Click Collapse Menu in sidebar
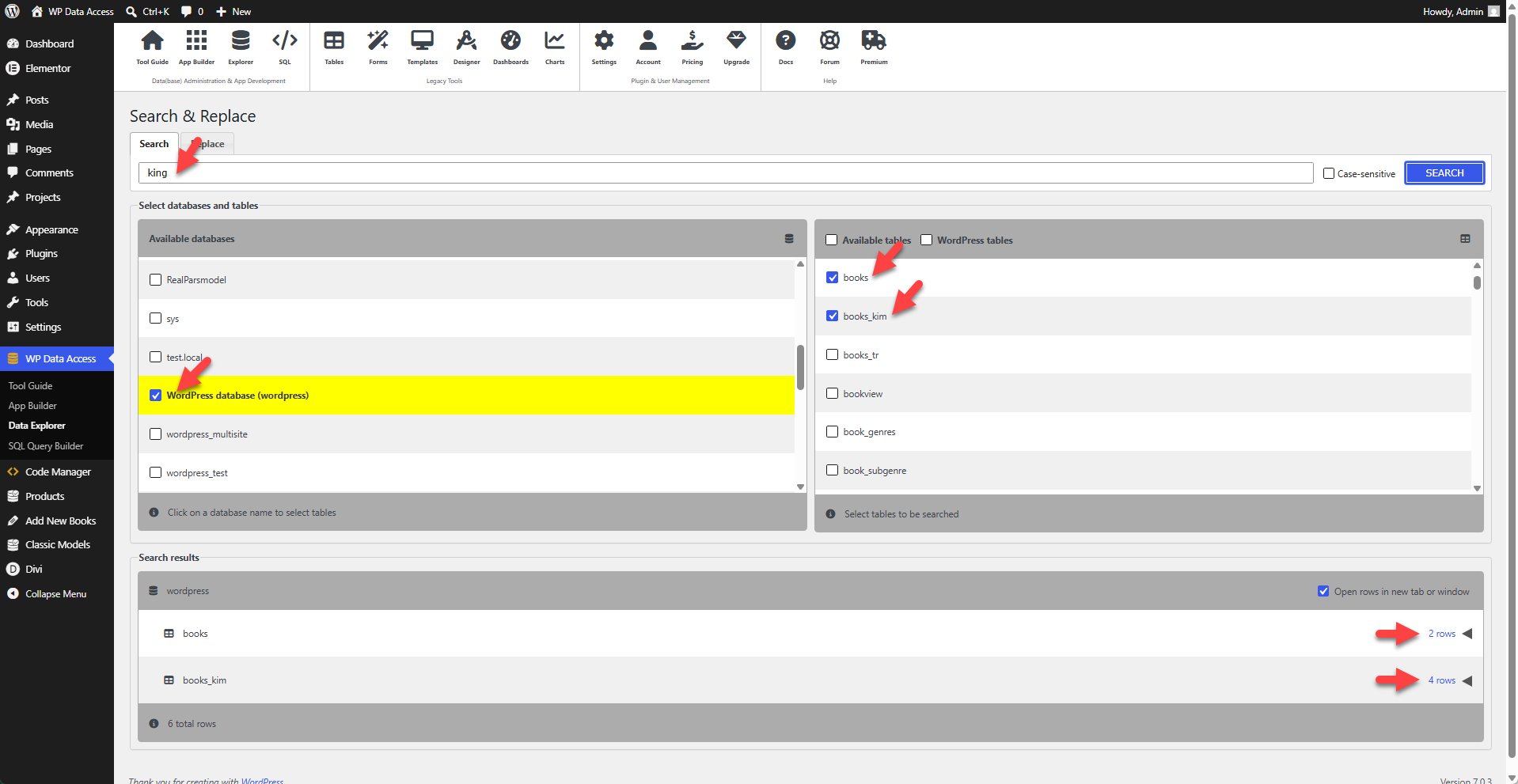Image resolution: width=1518 pixels, height=784 pixels. 55,594
